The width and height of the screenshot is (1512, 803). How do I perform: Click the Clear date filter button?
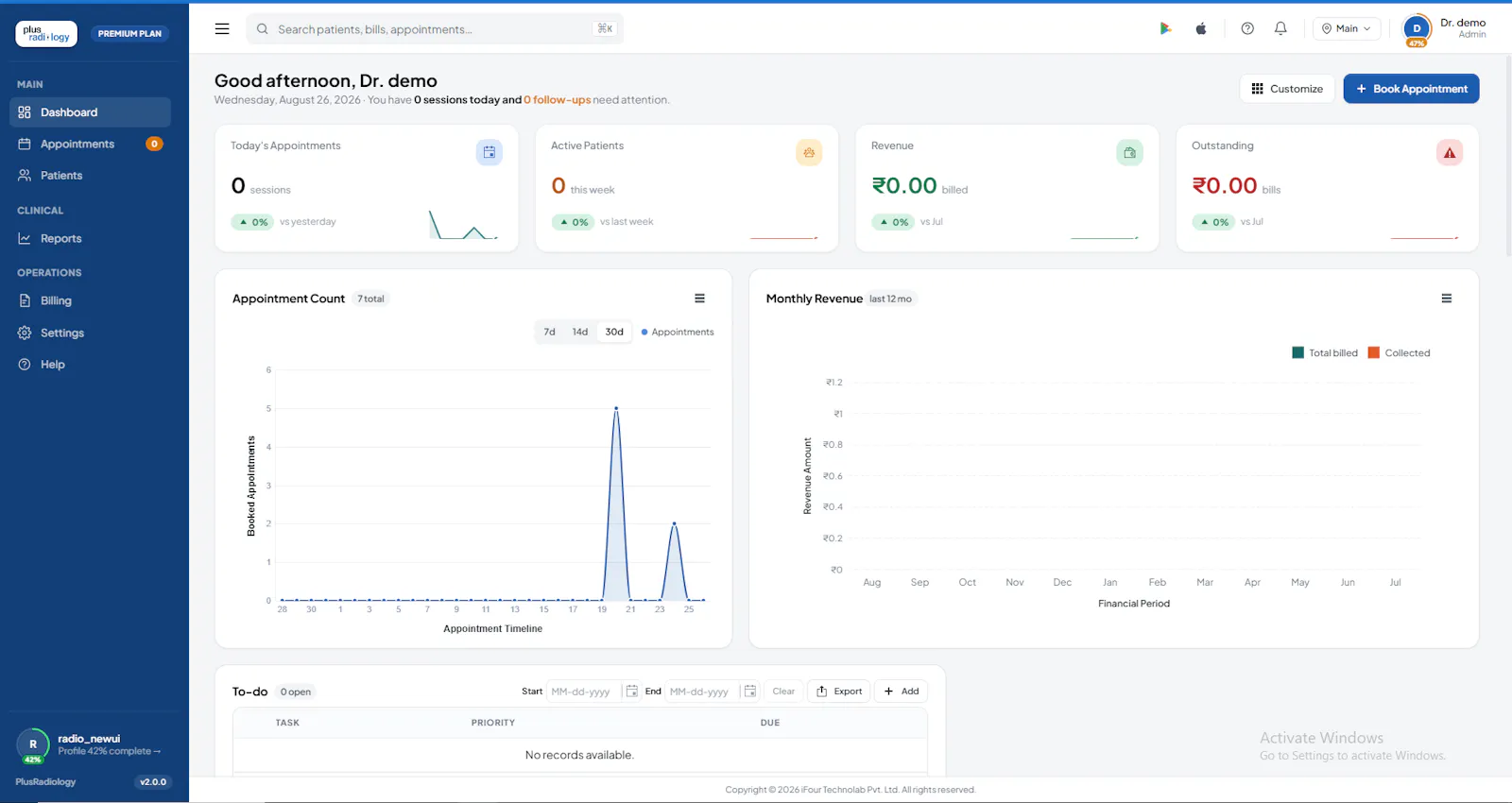[783, 692]
